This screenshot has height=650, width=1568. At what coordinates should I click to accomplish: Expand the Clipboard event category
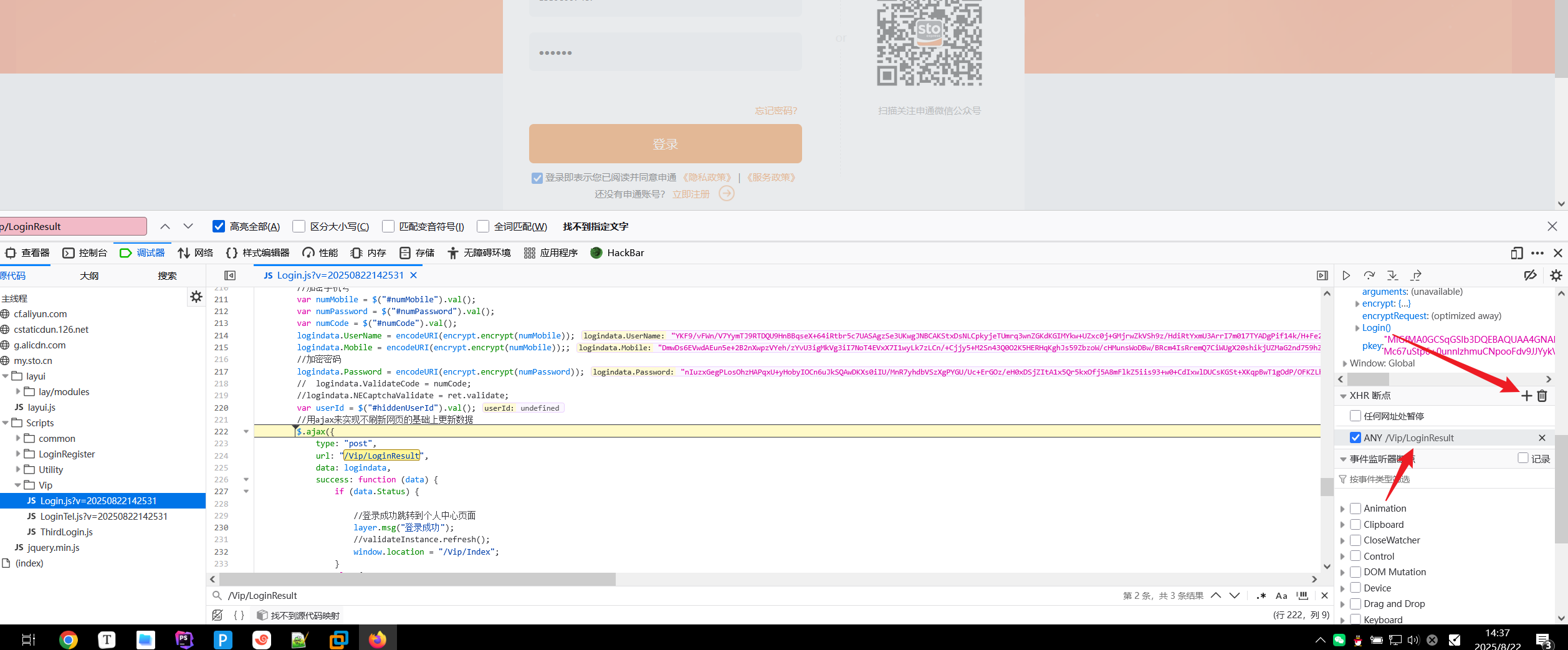point(1342,525)
